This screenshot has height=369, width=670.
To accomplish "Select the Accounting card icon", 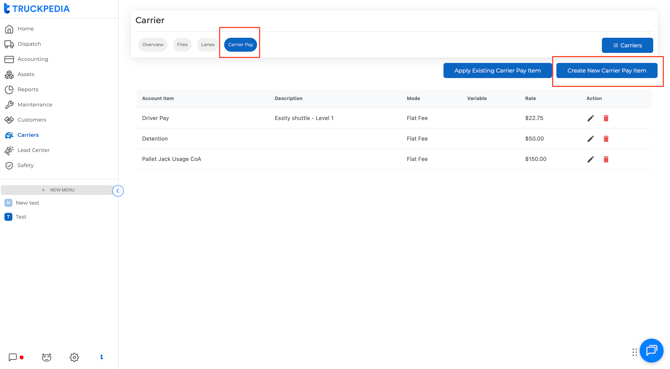I will click(x=9, y=59).
